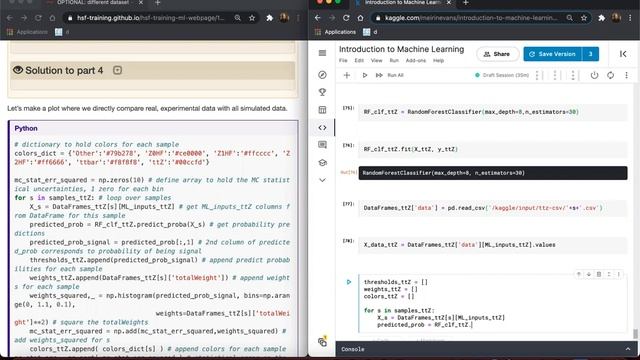Click in cell 76 RF_clf_ttZ.fit code
The image size is (640, 360).
pos(493,149)
